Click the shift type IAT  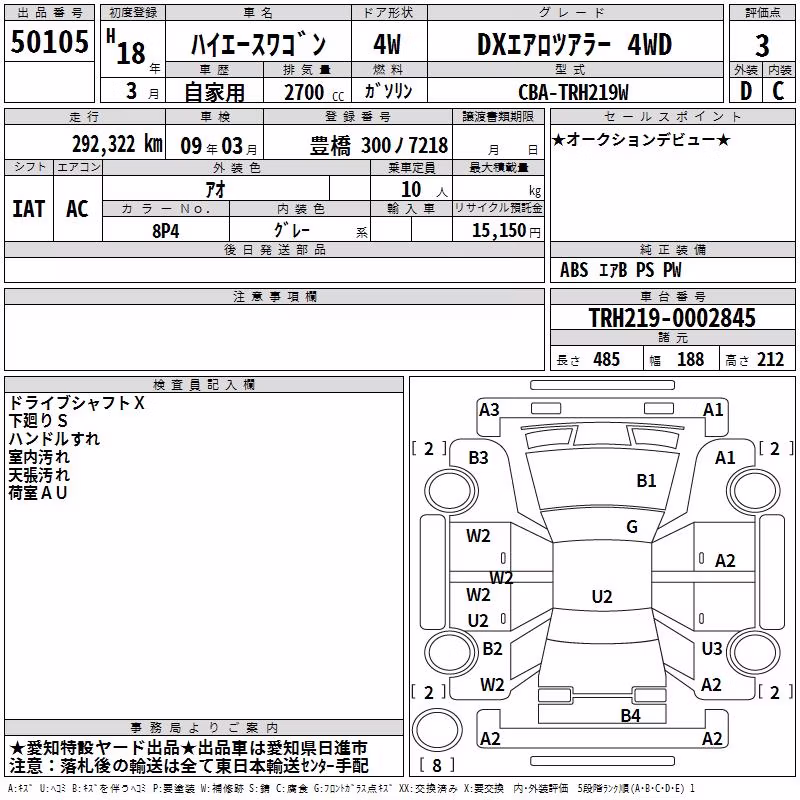click(x=29, y=209)
